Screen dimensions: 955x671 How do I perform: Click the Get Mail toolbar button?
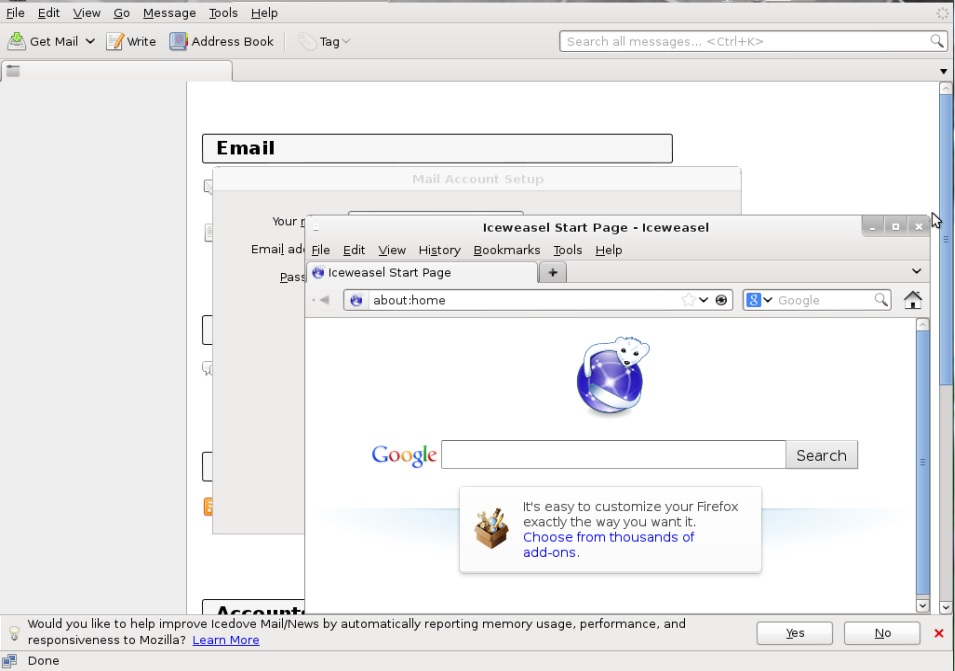pos(43,41)
